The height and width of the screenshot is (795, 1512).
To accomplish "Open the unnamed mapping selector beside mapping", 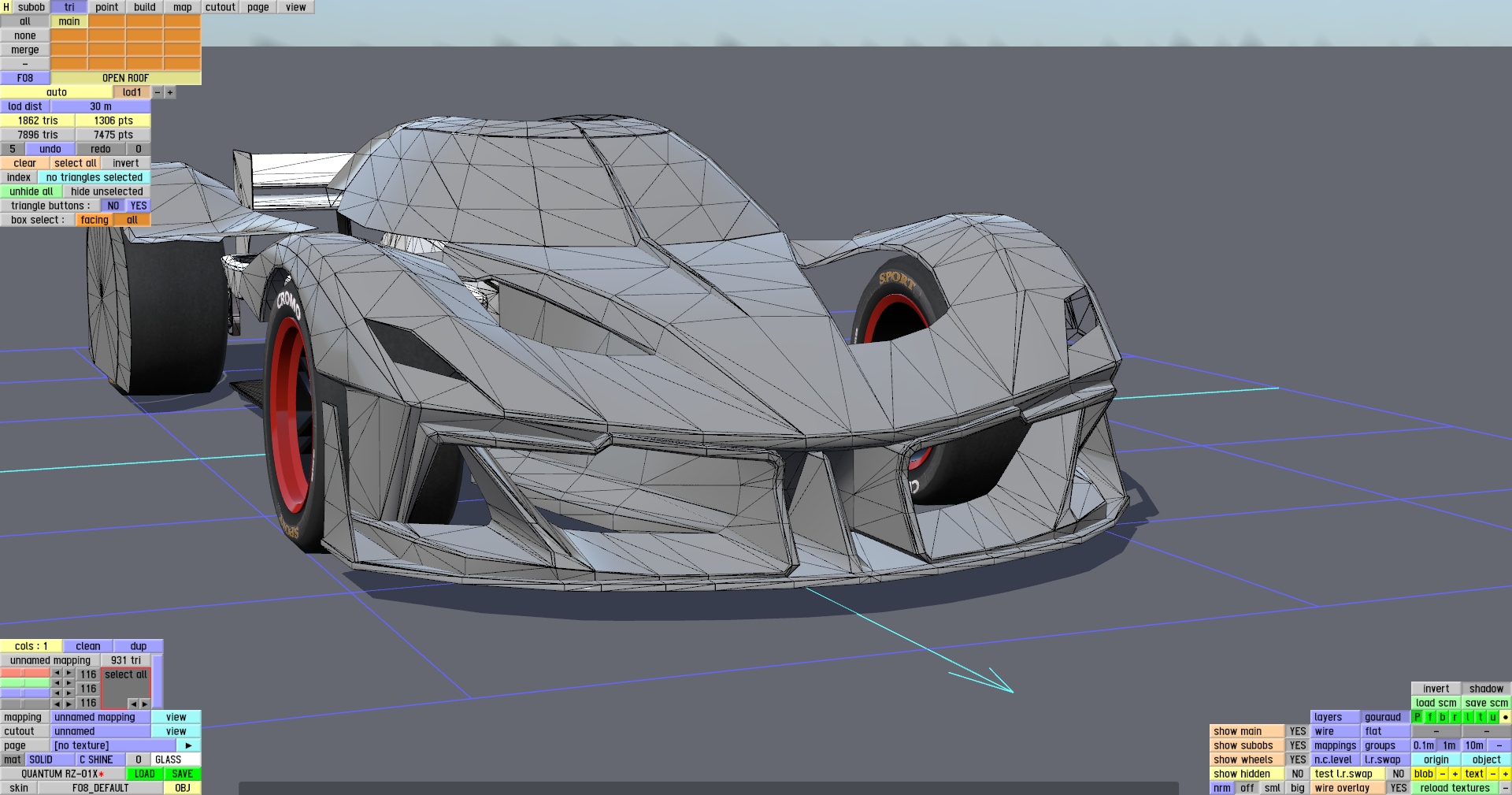I will [101, 717].
